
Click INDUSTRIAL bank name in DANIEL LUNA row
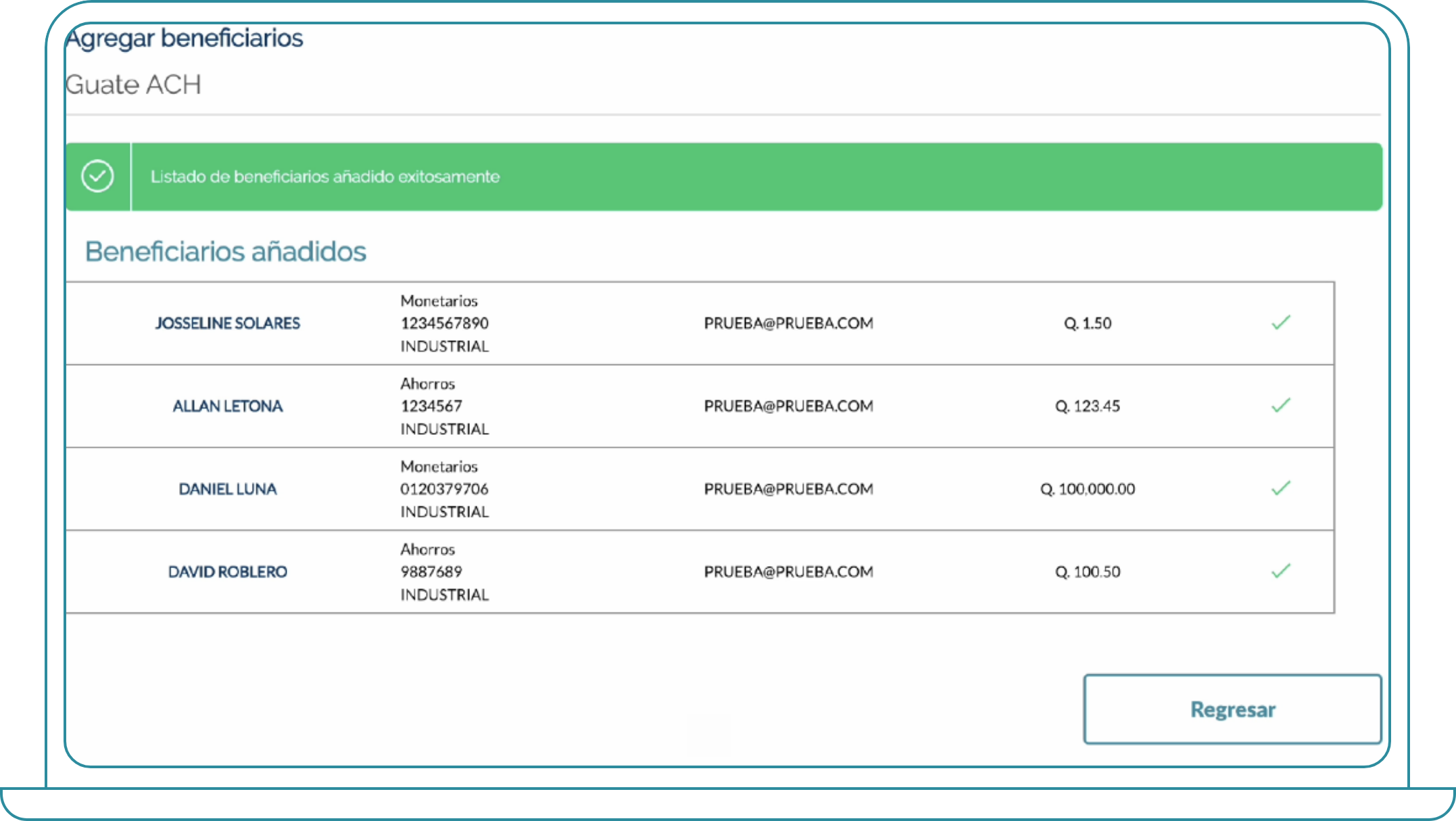[x=444, y=512]
